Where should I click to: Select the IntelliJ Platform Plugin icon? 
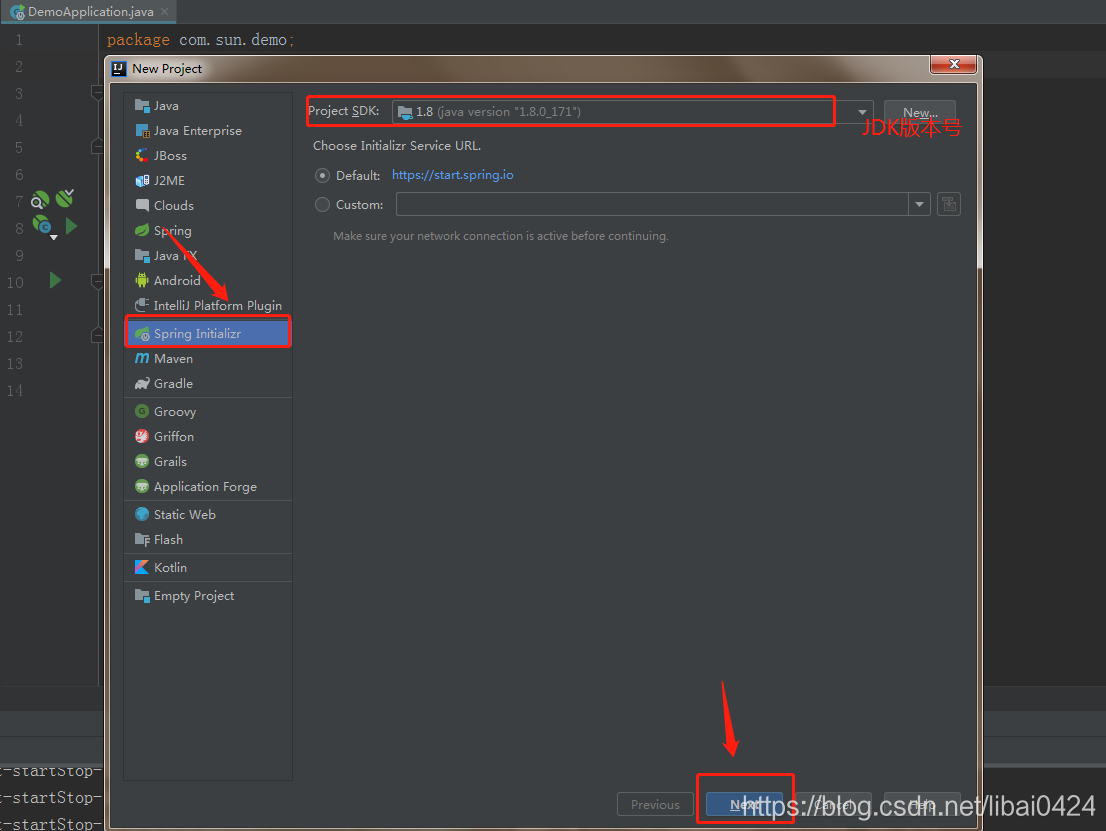point(142,305)
